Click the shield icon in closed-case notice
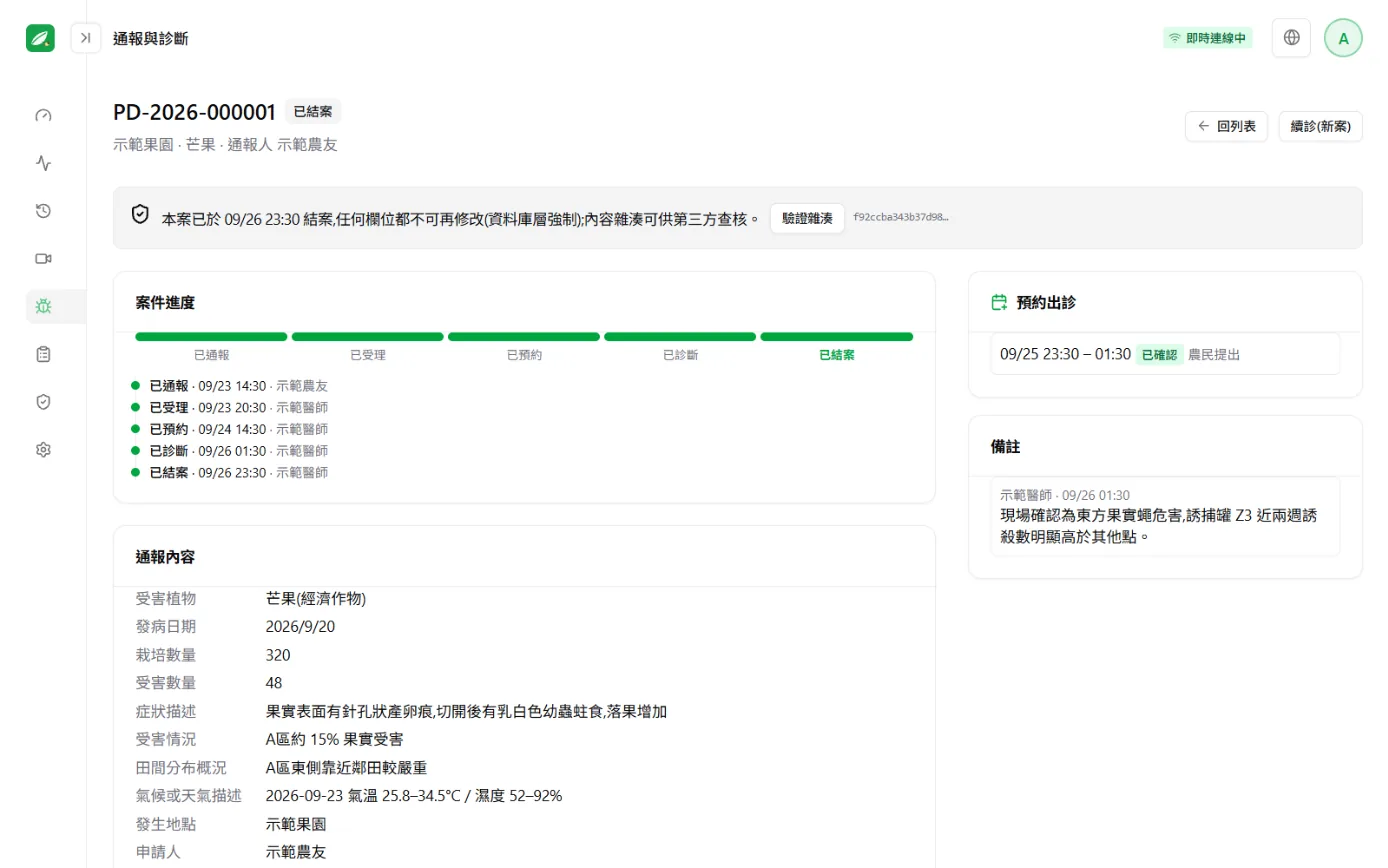1388x868 pixels. 141,214
